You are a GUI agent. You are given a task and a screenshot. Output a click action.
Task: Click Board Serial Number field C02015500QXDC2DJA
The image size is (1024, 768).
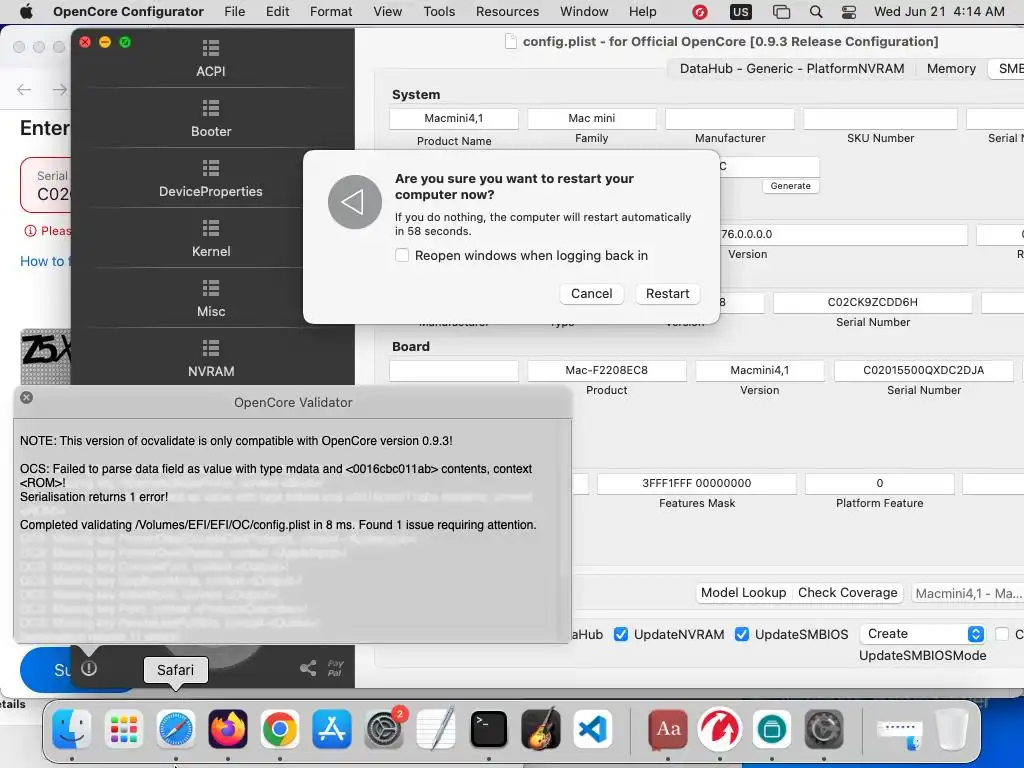pyautogui.click(x=923, y=370)
